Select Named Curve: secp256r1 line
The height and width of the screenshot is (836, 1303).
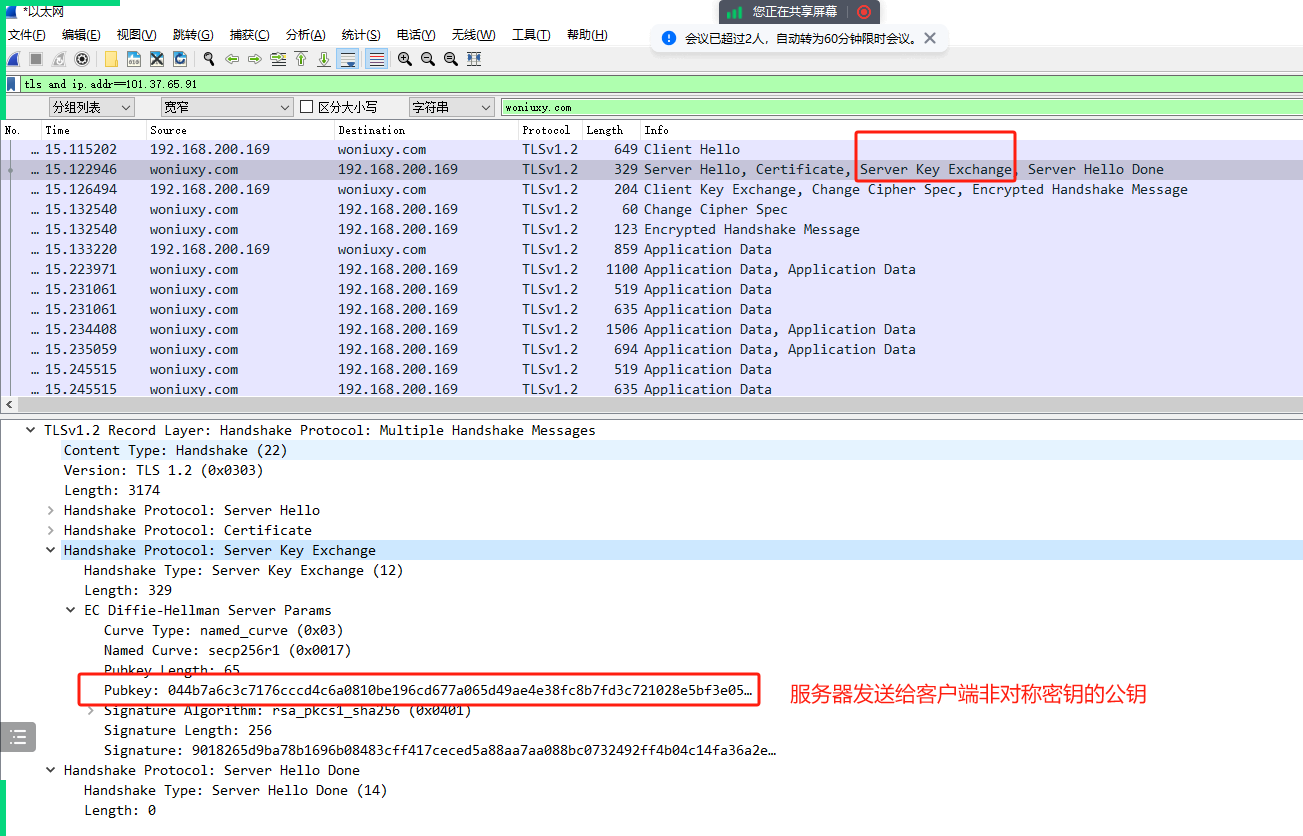(227, 650)
